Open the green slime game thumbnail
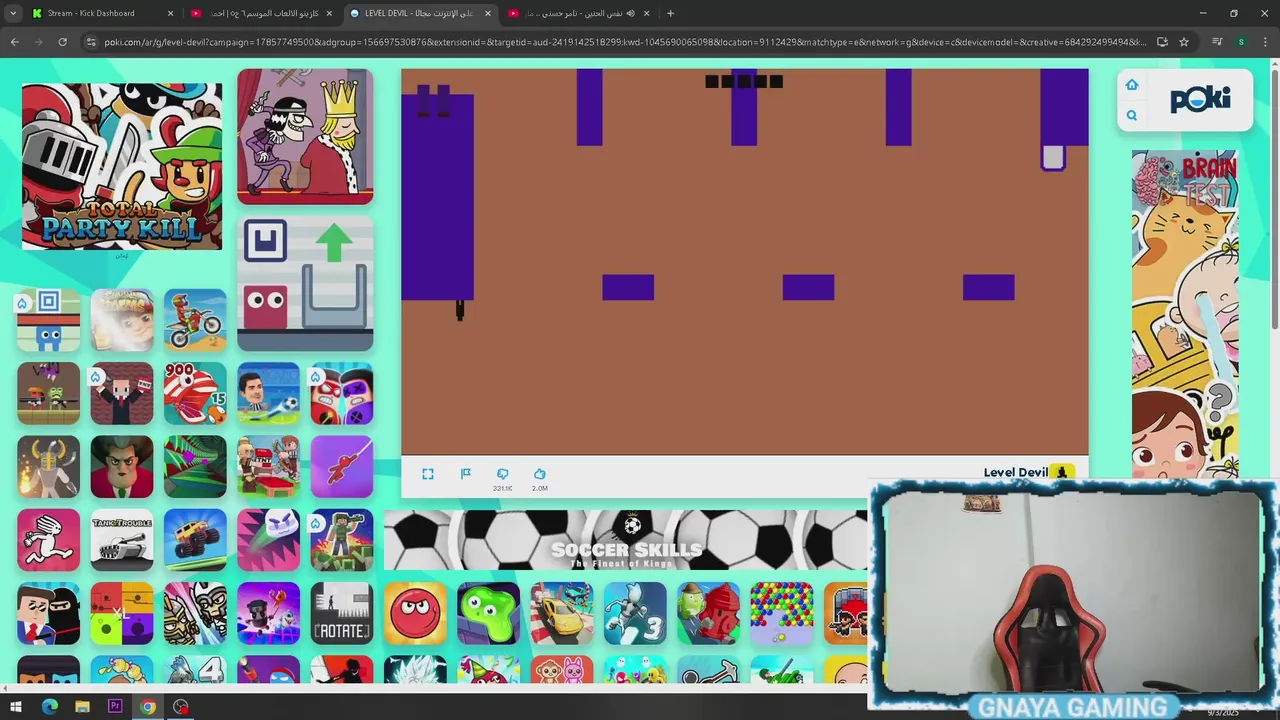1280x720 pixels. [488, 613]
